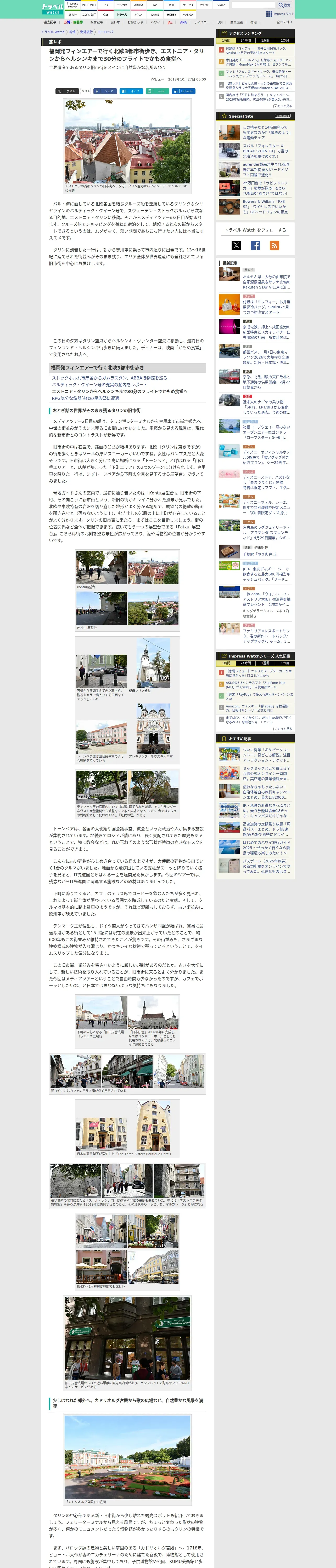Screen dimensions: 336x1568
Task: Open the ディズニー navigation item
Action: point(202,22)
